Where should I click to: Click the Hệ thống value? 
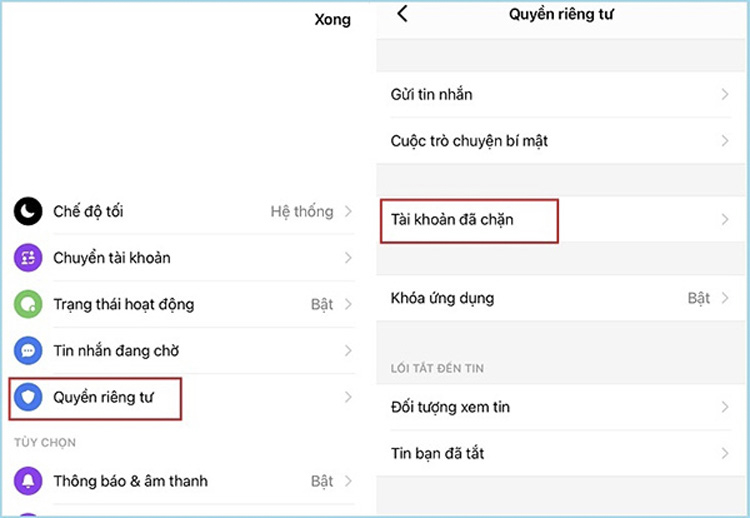pyautogui.click(x=302, y=211)
